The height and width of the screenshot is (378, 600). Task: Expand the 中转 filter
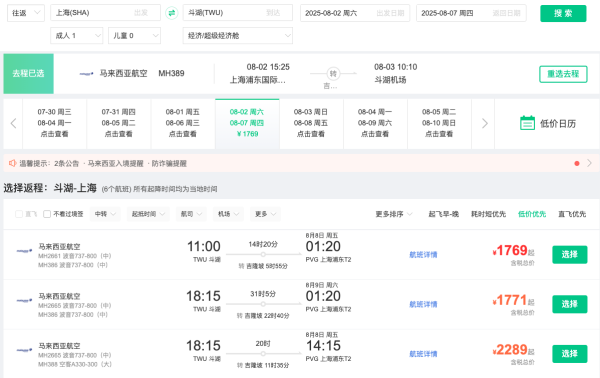tap(105, 214)
